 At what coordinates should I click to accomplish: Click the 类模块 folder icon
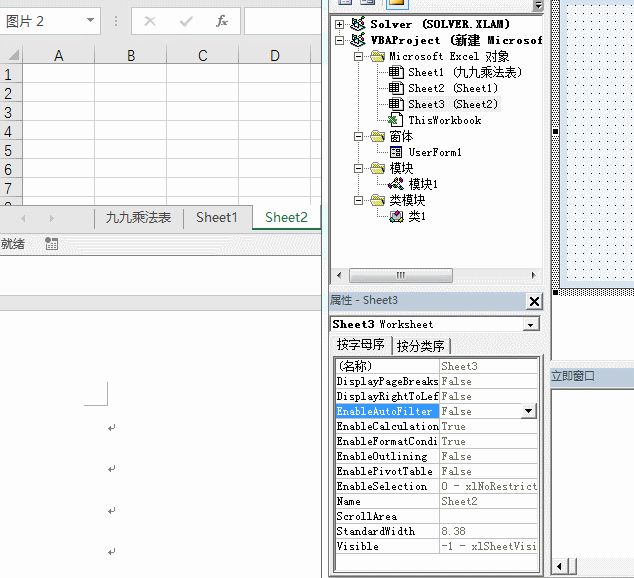(377, 200)
